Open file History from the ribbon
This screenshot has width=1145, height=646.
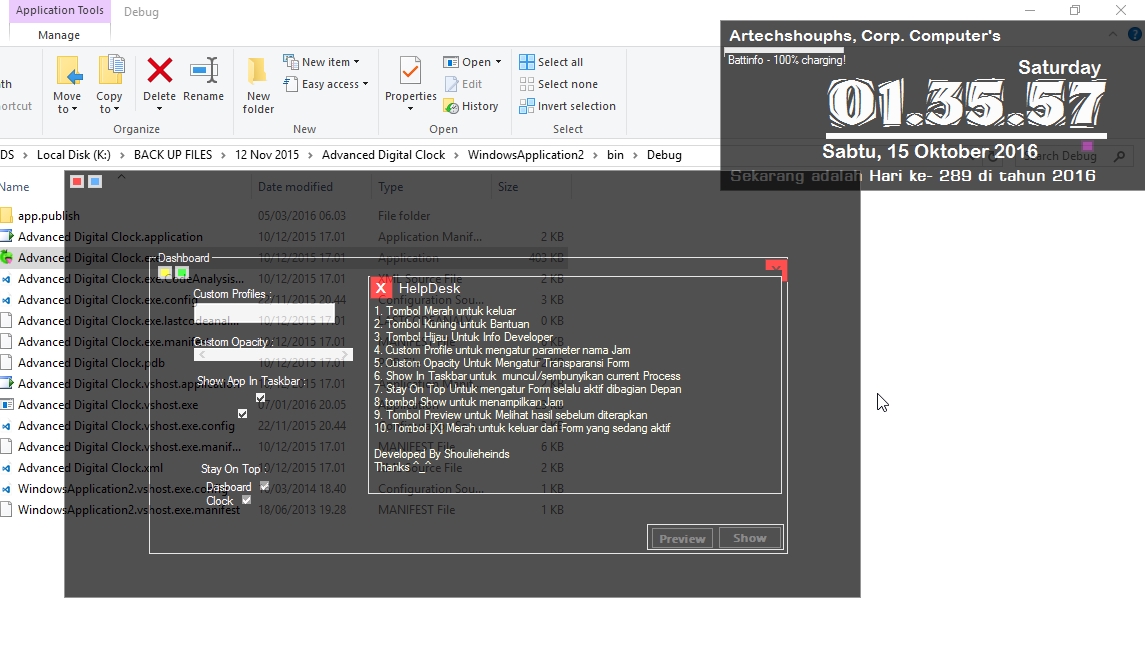pyautogui.click(x=471, y=106)
